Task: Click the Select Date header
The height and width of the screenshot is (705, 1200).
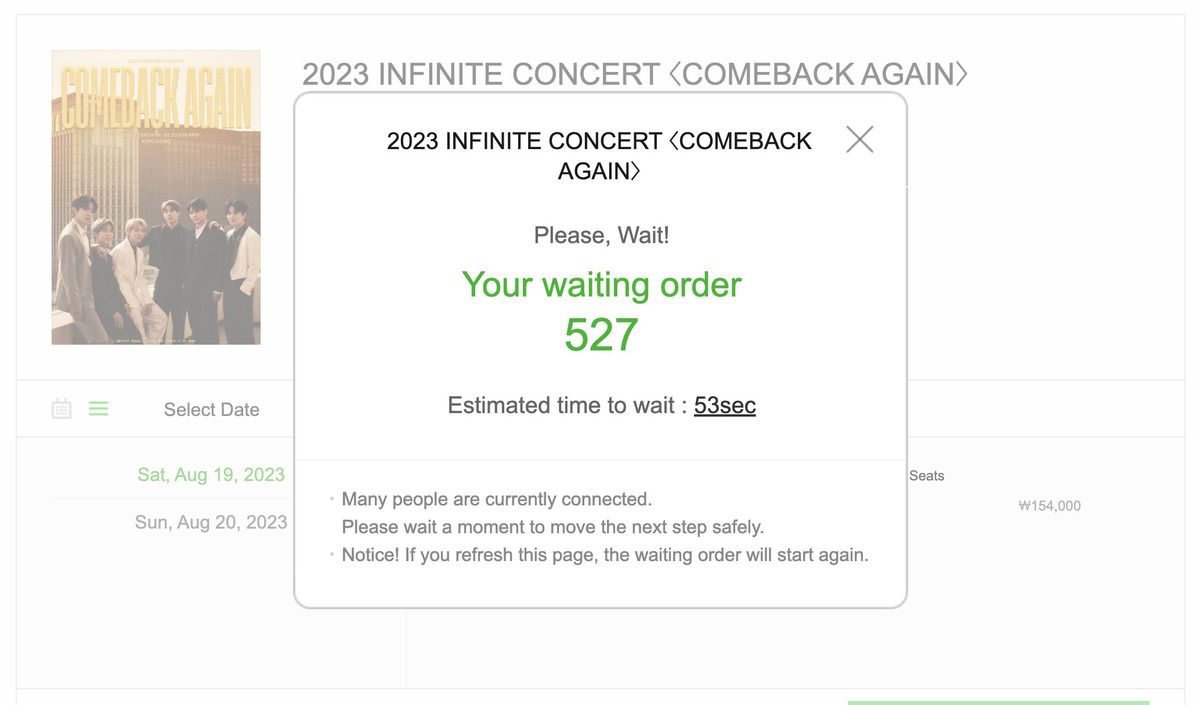Action: pos(211,409)
